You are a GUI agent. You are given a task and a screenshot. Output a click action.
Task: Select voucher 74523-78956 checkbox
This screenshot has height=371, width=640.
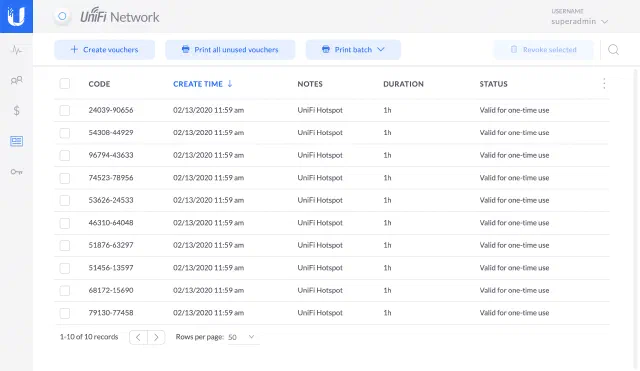pos(64,178)
